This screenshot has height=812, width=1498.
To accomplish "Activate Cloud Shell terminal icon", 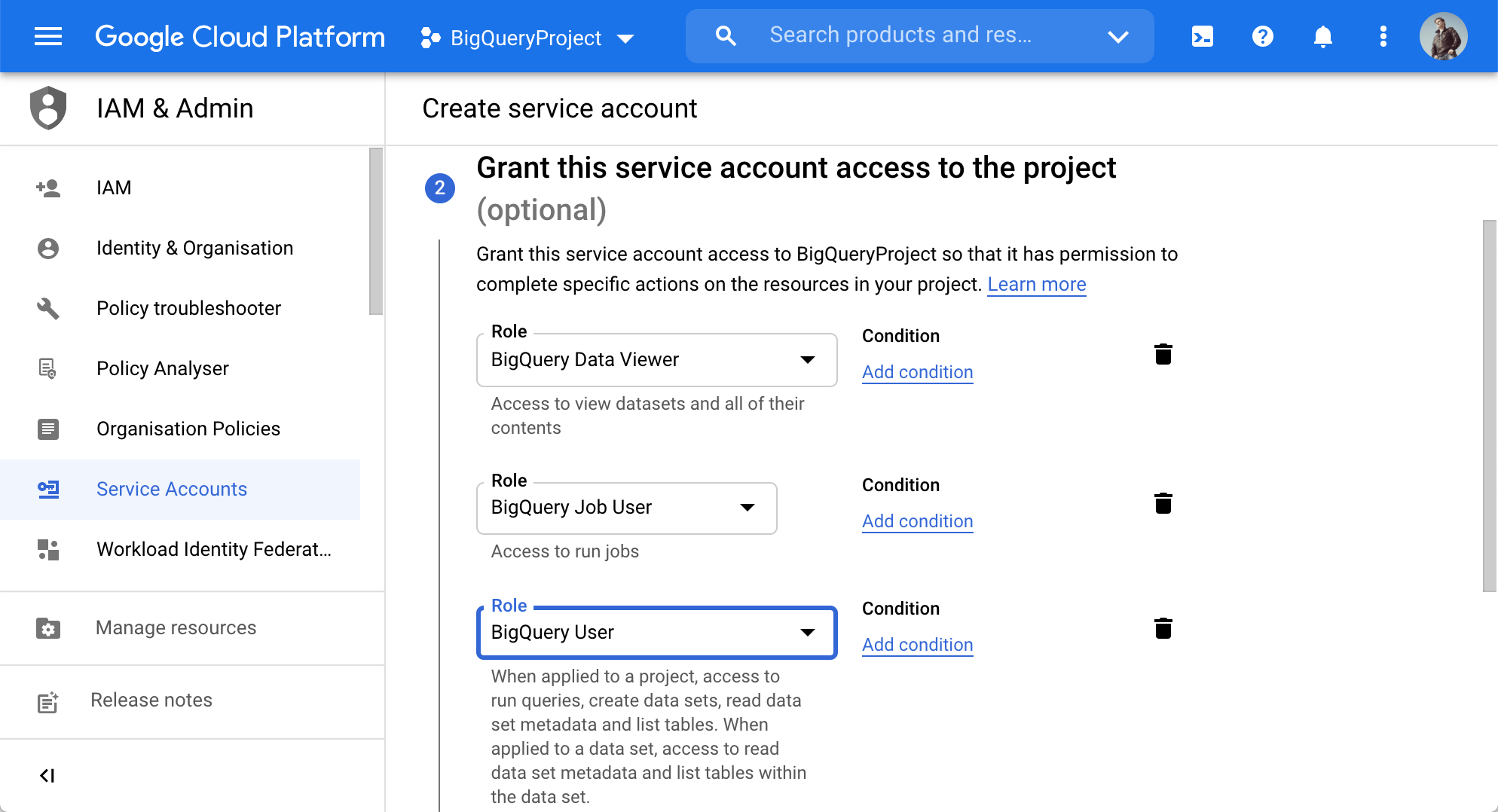I will (x=1202, y=35).
